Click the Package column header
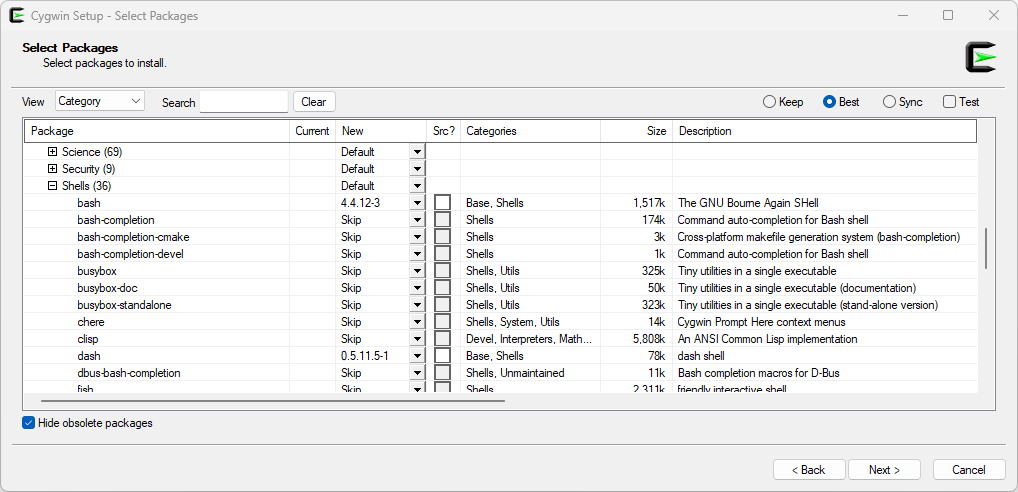This screenshot has width=1018, height=492. tap(157, 131)
